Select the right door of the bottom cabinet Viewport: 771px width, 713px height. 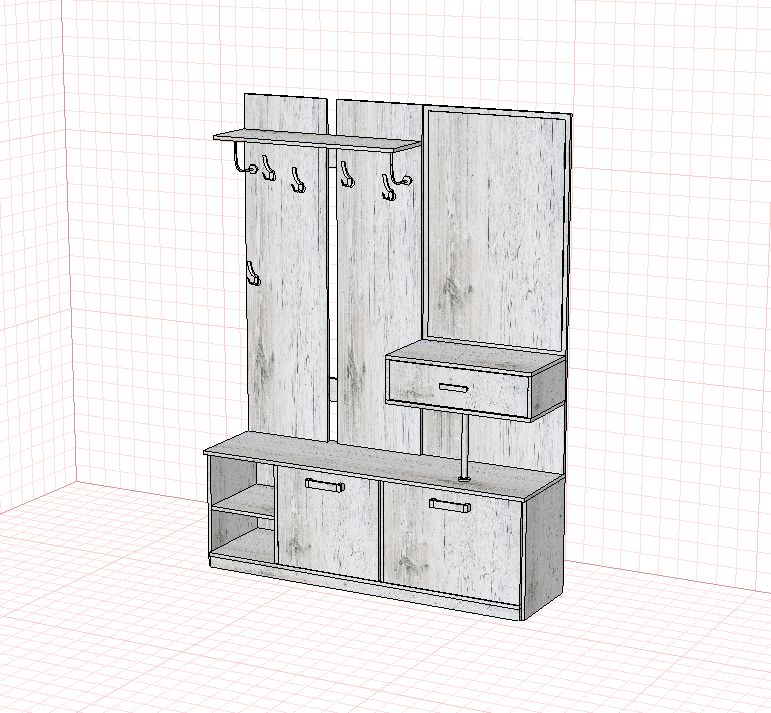[451, 544]
